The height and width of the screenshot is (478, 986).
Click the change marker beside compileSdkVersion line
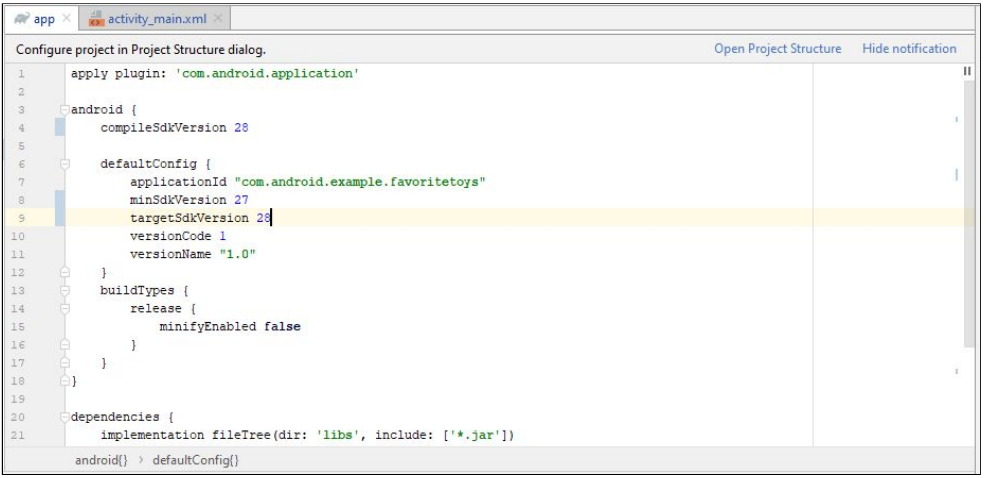coord(60,128)
